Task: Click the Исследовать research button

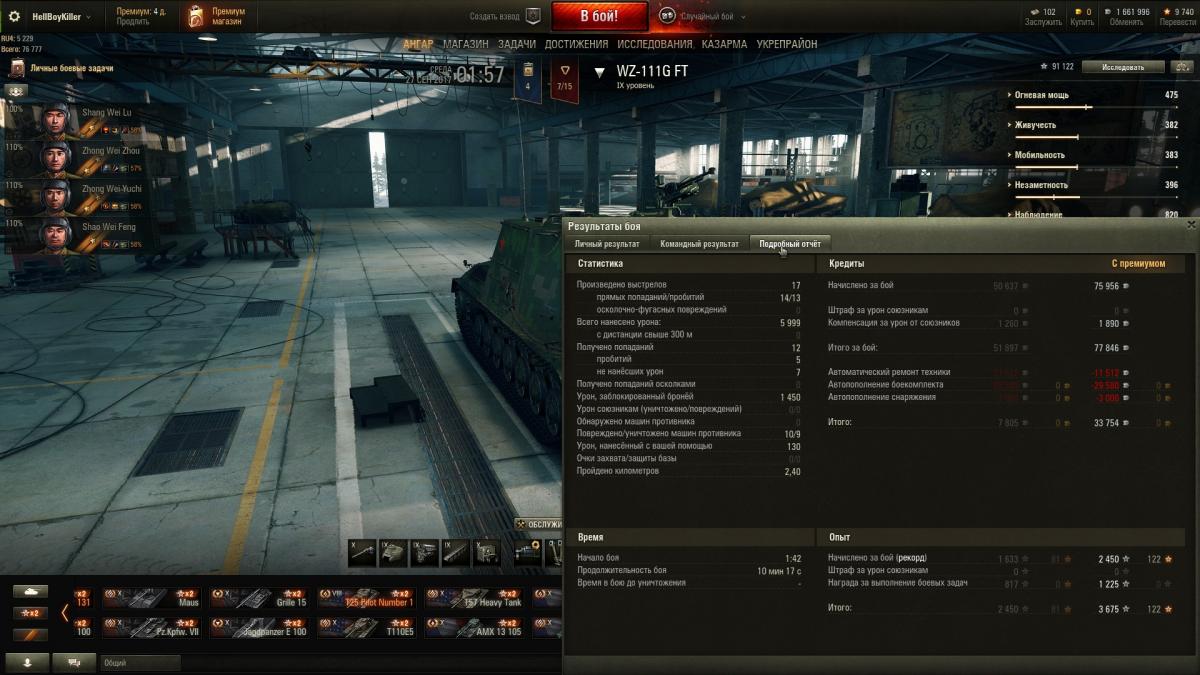Action: point(1123,67)
